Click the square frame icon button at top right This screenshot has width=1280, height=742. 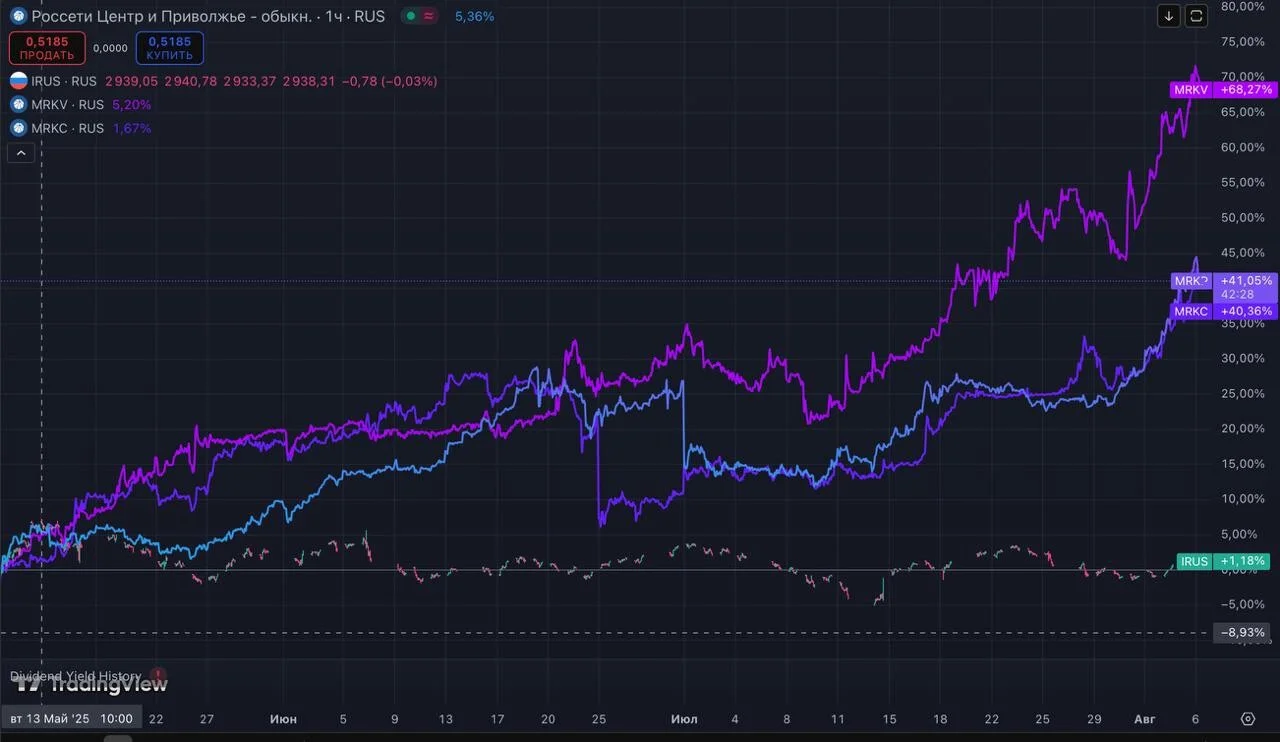(1197, 15)
